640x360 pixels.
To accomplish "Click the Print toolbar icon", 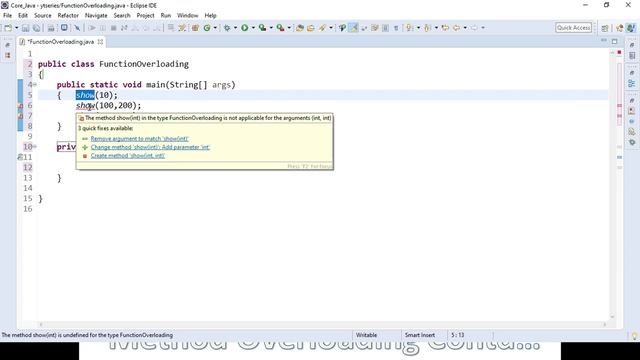I will (51, 28).
